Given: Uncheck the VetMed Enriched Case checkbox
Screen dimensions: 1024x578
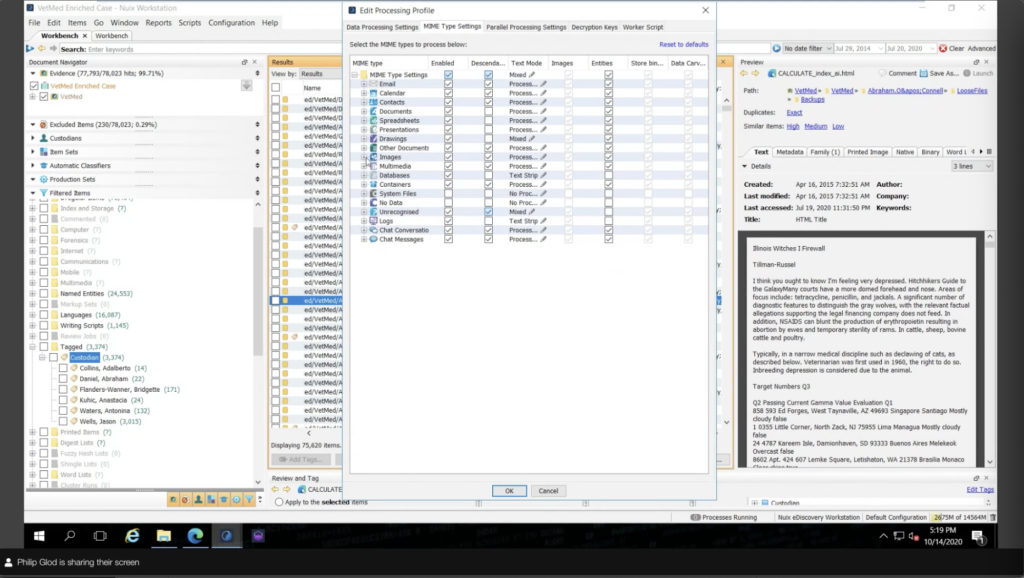Looking at the screenshot, I should (x=34, y=86).
